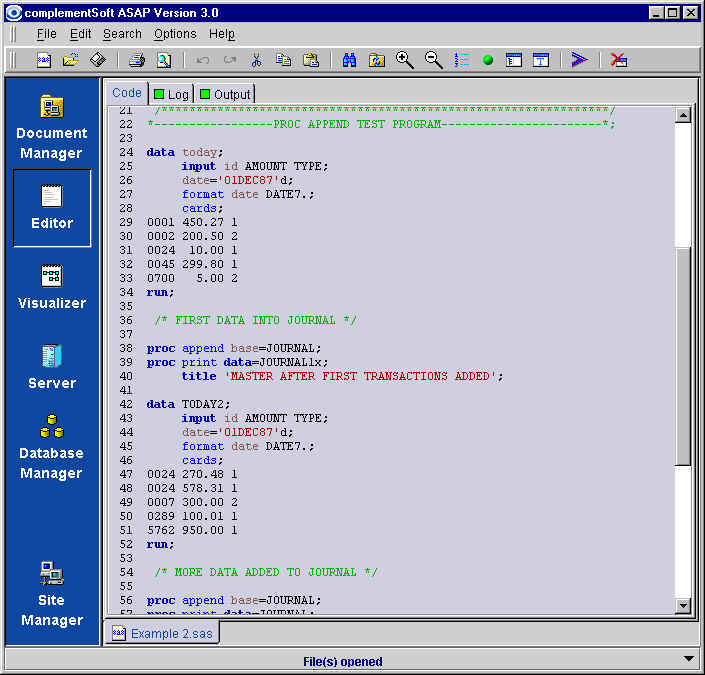The height and width of the screenshot is (675, 705).
Task: Switch to the Editor panel
Action: click(52, 208)
